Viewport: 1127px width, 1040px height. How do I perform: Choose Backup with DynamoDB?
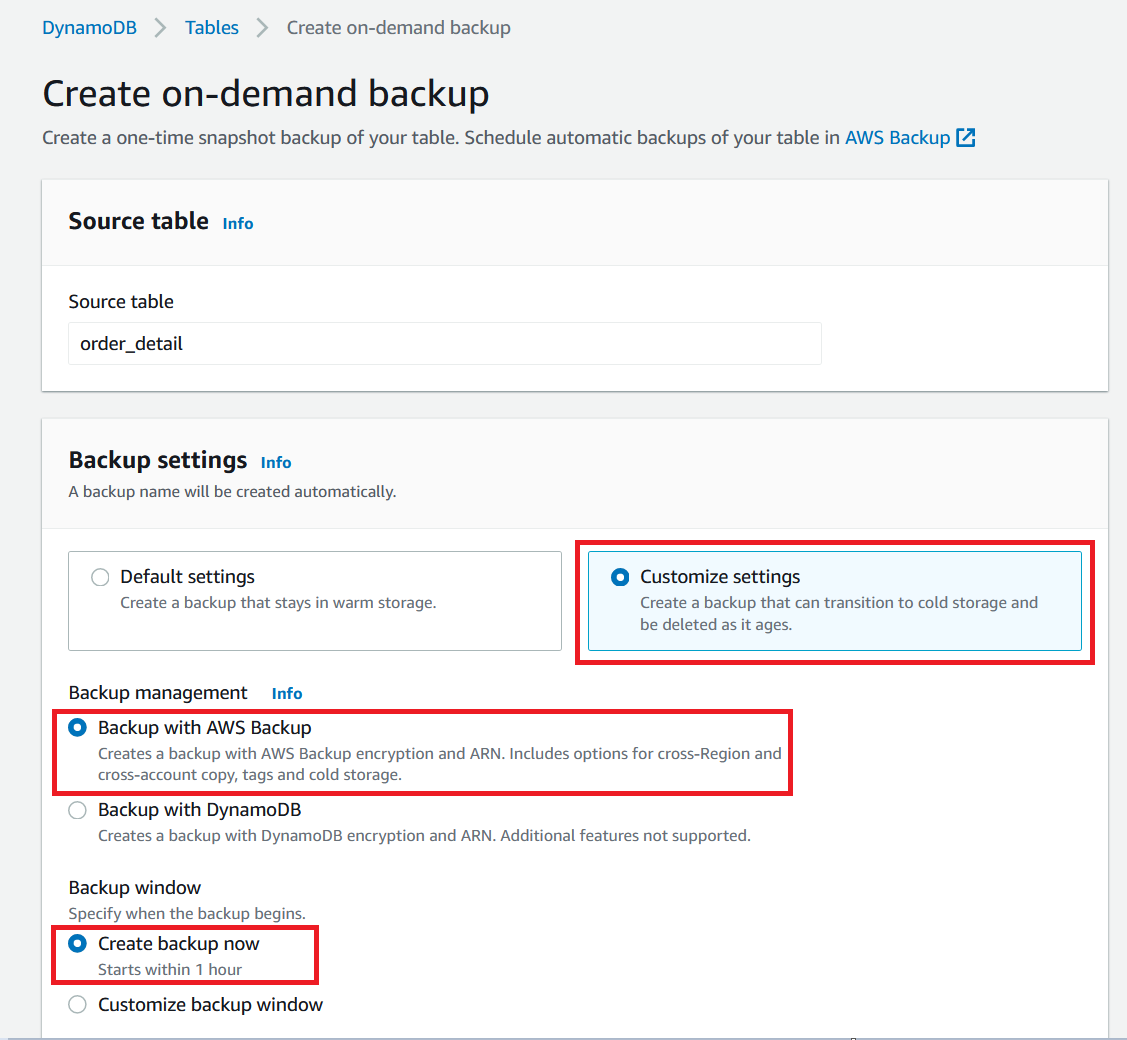tap(77, 810)
